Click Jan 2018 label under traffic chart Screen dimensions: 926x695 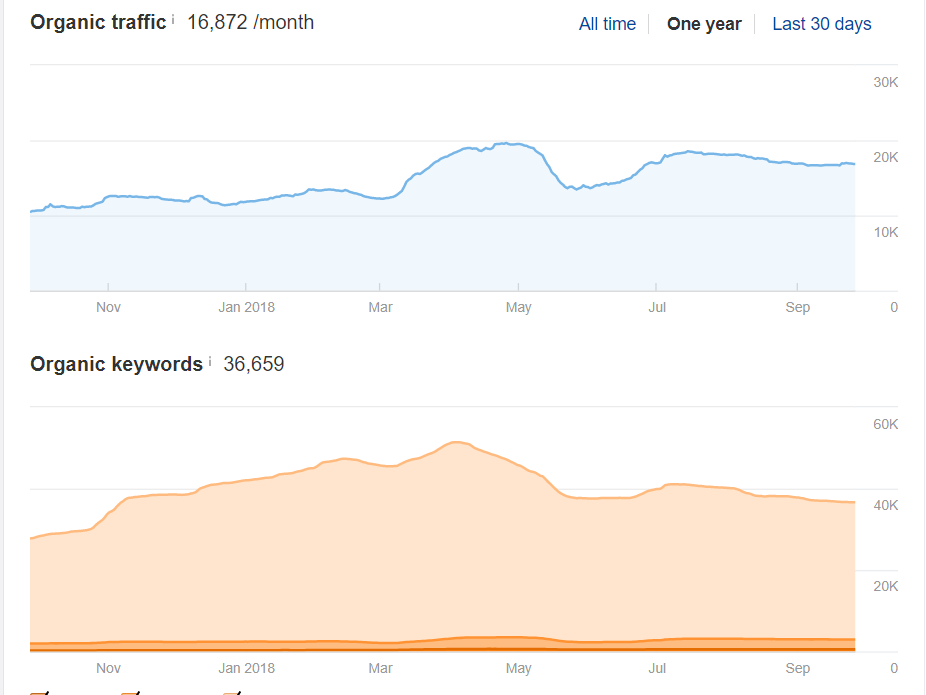246,307
